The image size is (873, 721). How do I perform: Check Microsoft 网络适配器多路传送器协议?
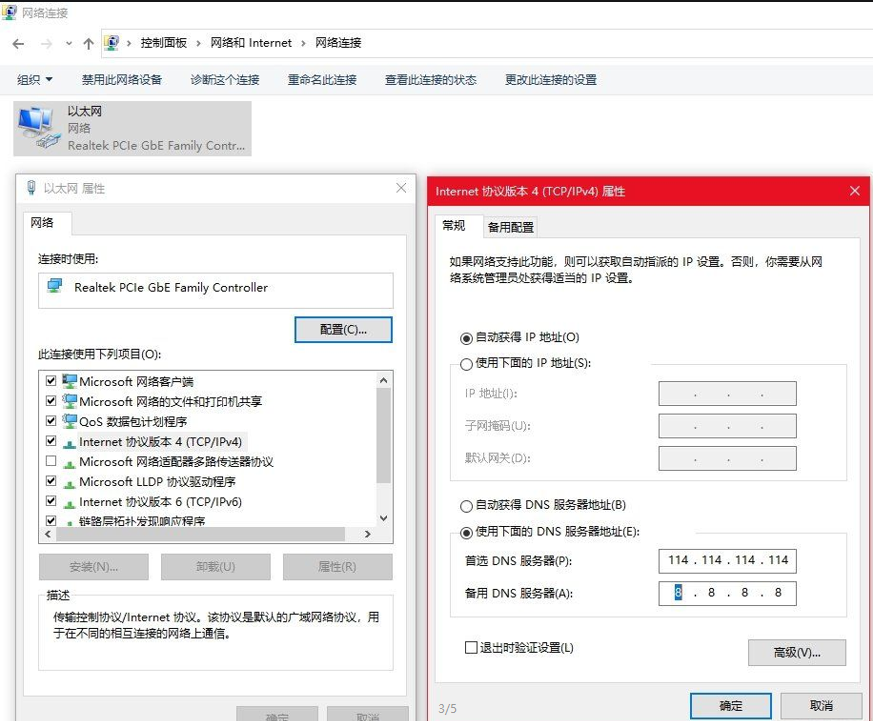coord(53,461)
